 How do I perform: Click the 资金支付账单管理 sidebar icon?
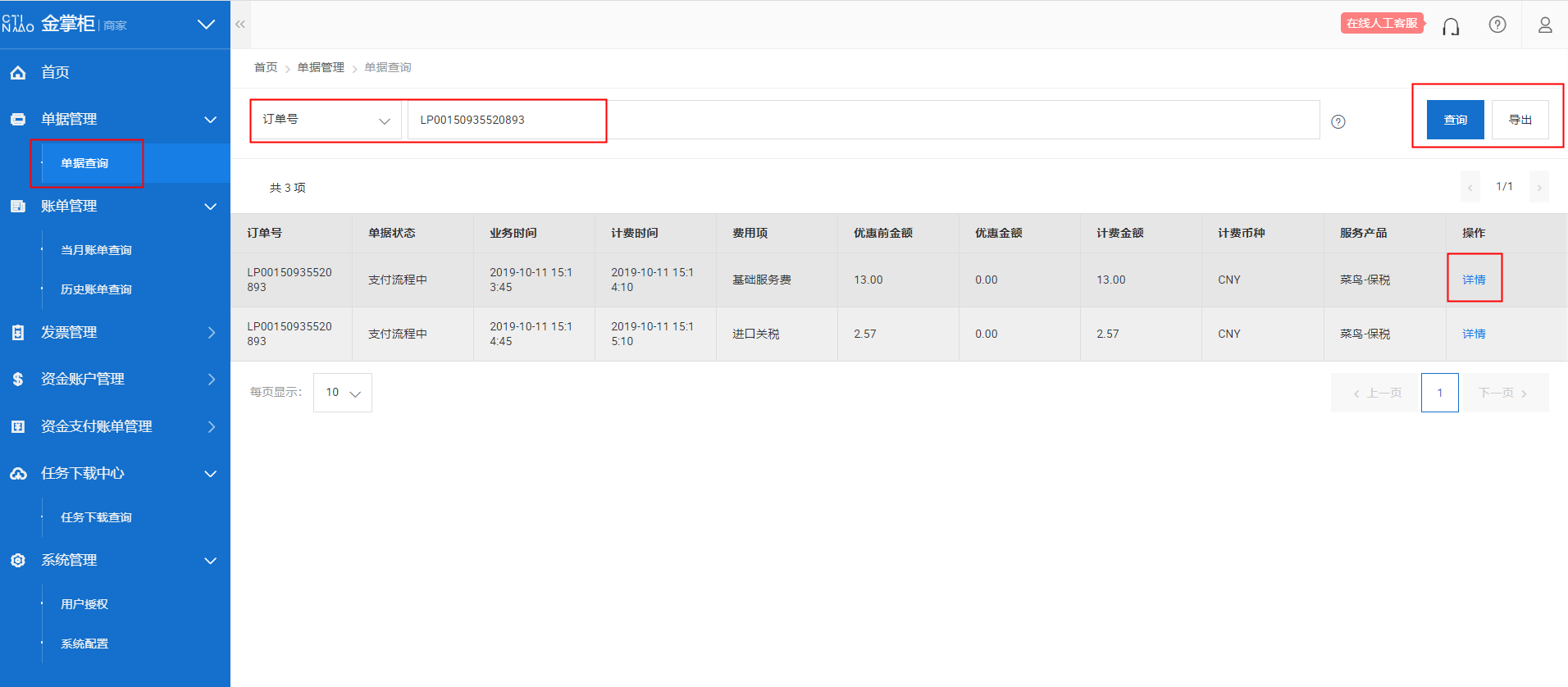pos(18,427)
